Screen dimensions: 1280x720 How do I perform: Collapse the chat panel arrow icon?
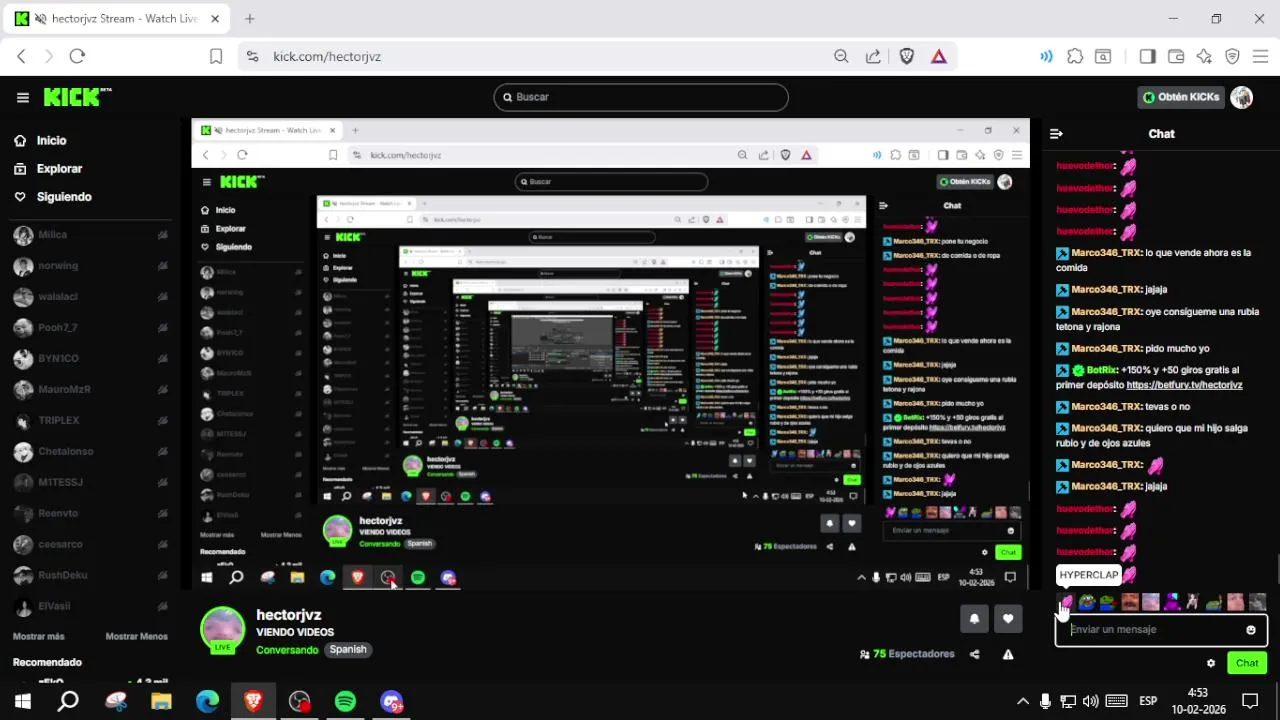[x=1056, y=134]
